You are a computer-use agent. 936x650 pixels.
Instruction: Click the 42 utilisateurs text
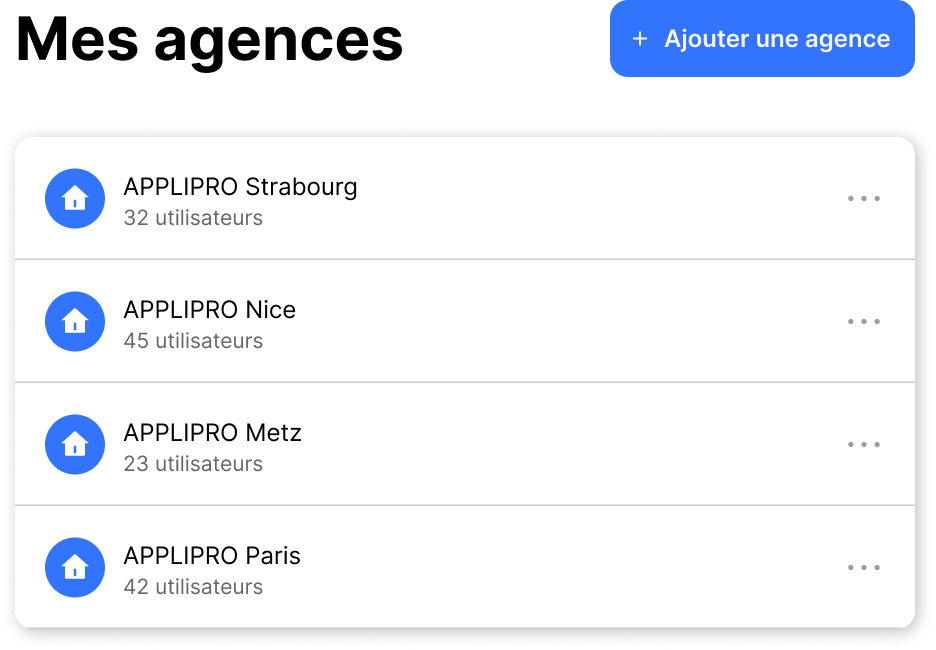pos(193,587)
